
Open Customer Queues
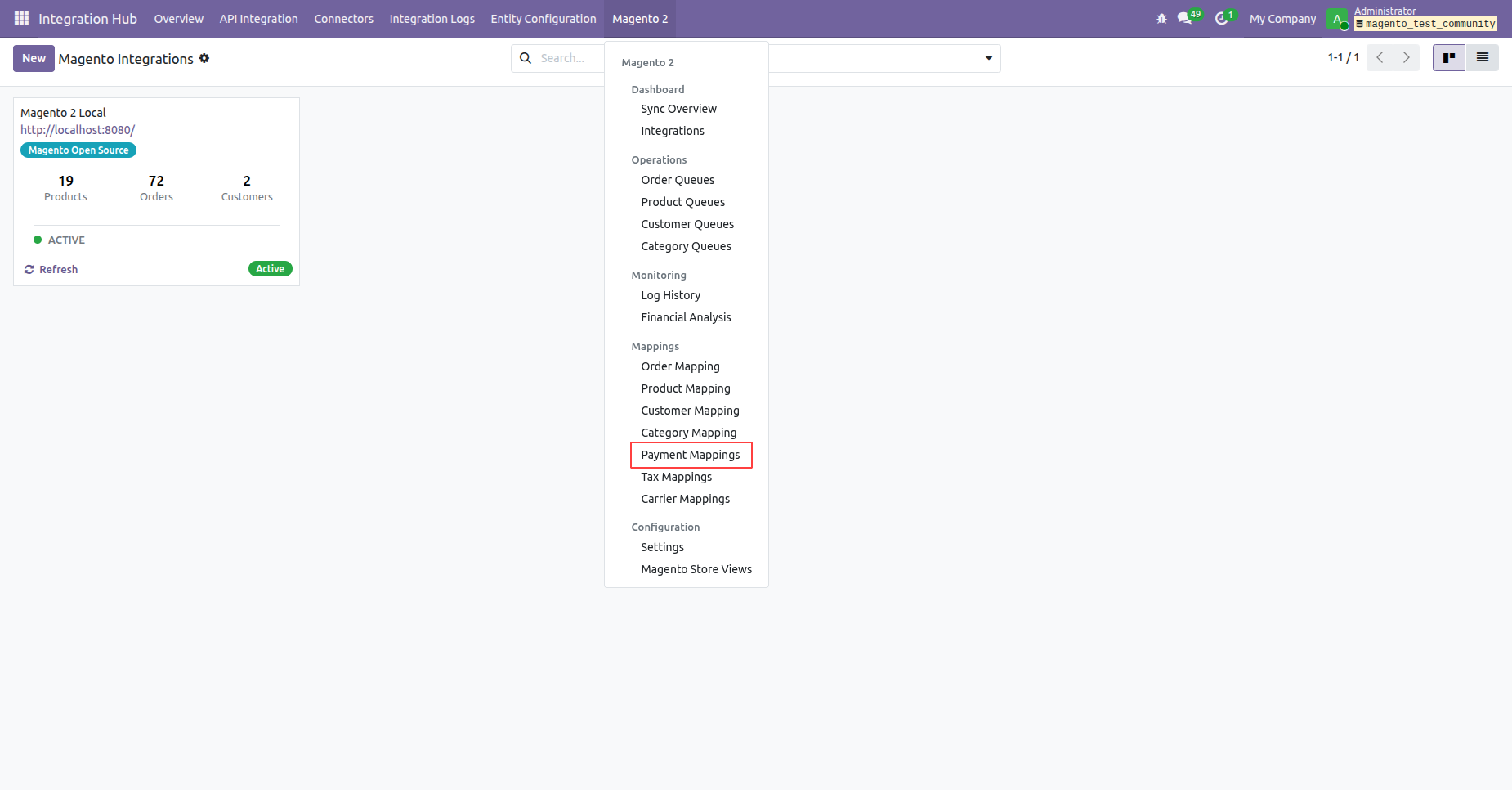tap(687, 224)
